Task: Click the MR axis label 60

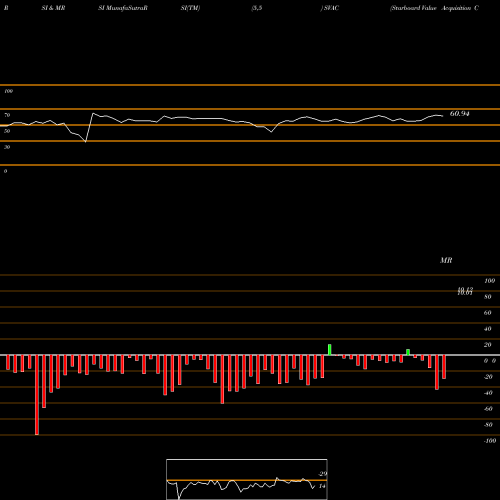Action: coord(487,313)
